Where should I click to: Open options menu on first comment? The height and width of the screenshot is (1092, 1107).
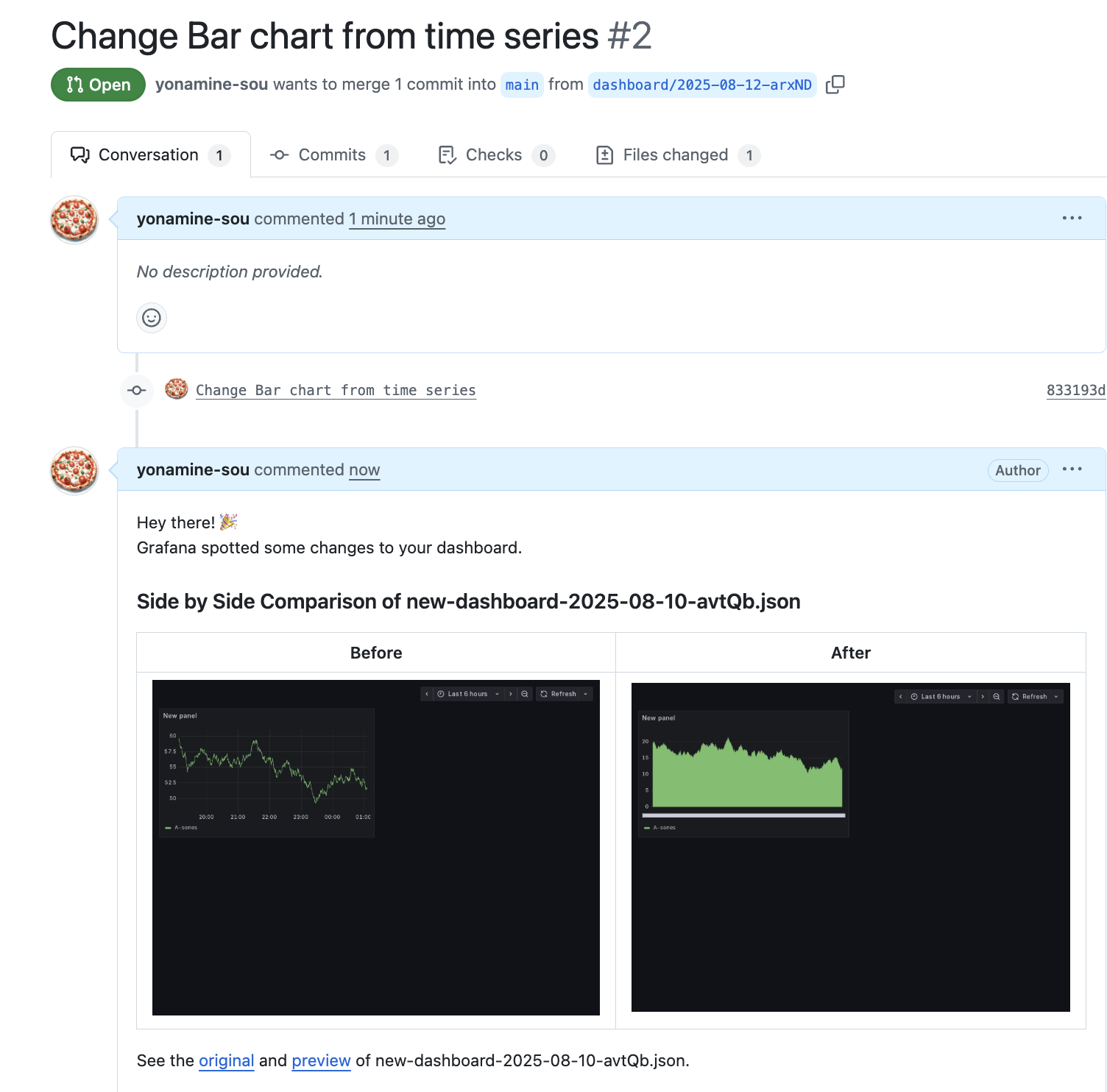tap(1072, 219)
